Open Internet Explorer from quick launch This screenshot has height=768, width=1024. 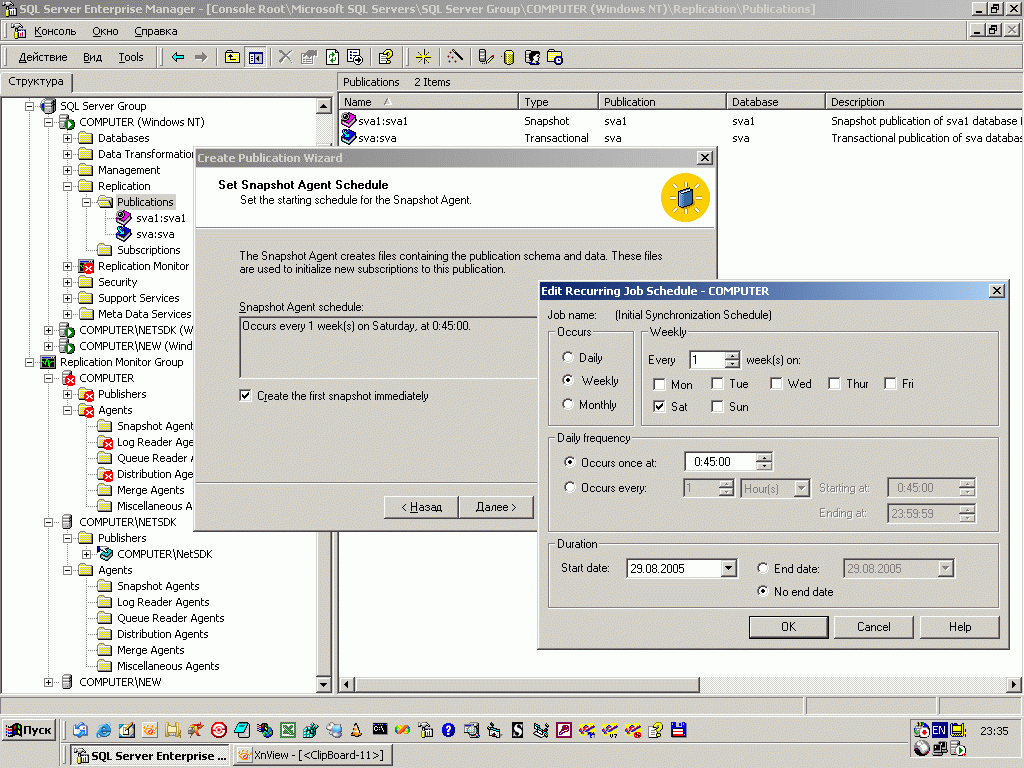tap(103, 730)
